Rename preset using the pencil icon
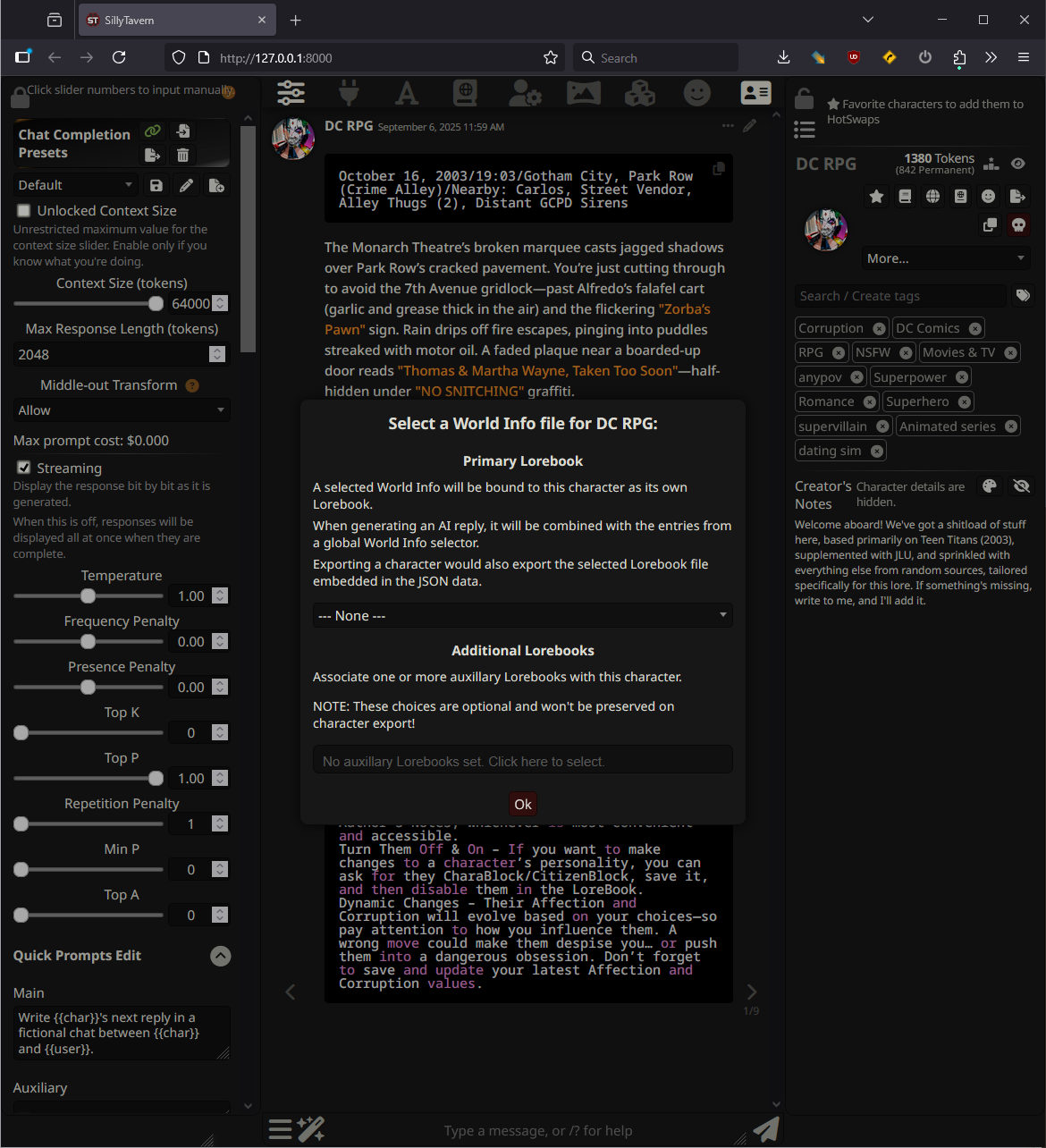This screenshot has width=1046, height=1148. click(186, 185)
